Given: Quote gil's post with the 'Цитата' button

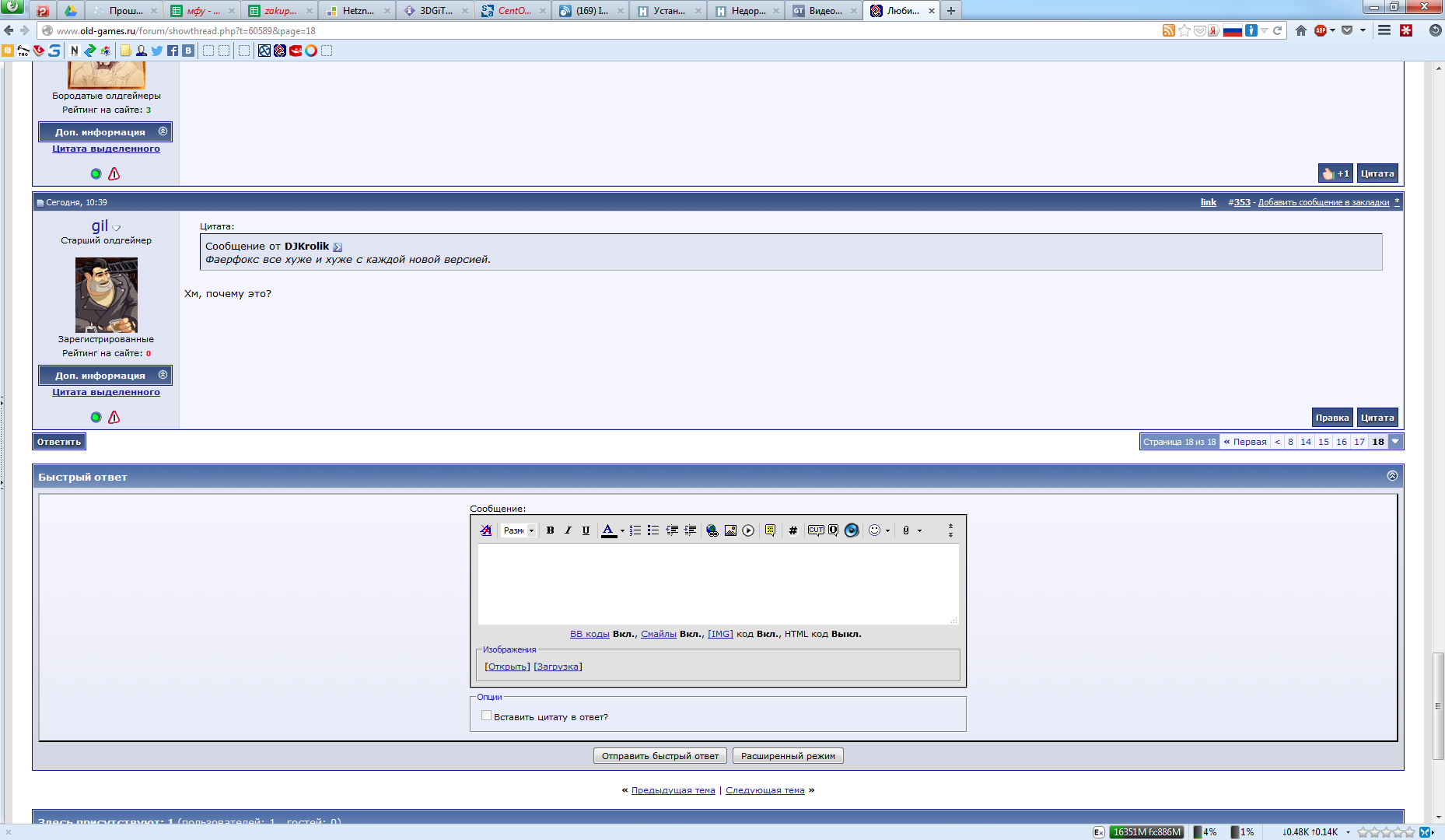Looking at the screenshot, I should click(x=1377, y=418).
